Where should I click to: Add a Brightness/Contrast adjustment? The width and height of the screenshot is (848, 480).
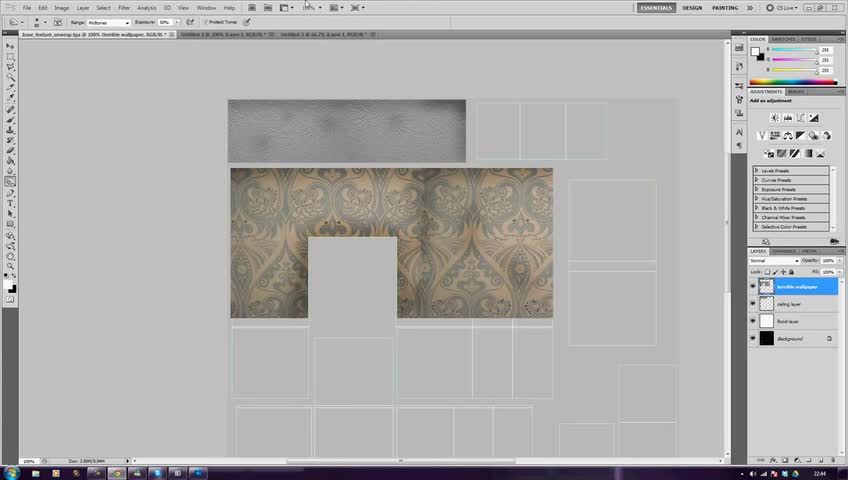point(774,117)
